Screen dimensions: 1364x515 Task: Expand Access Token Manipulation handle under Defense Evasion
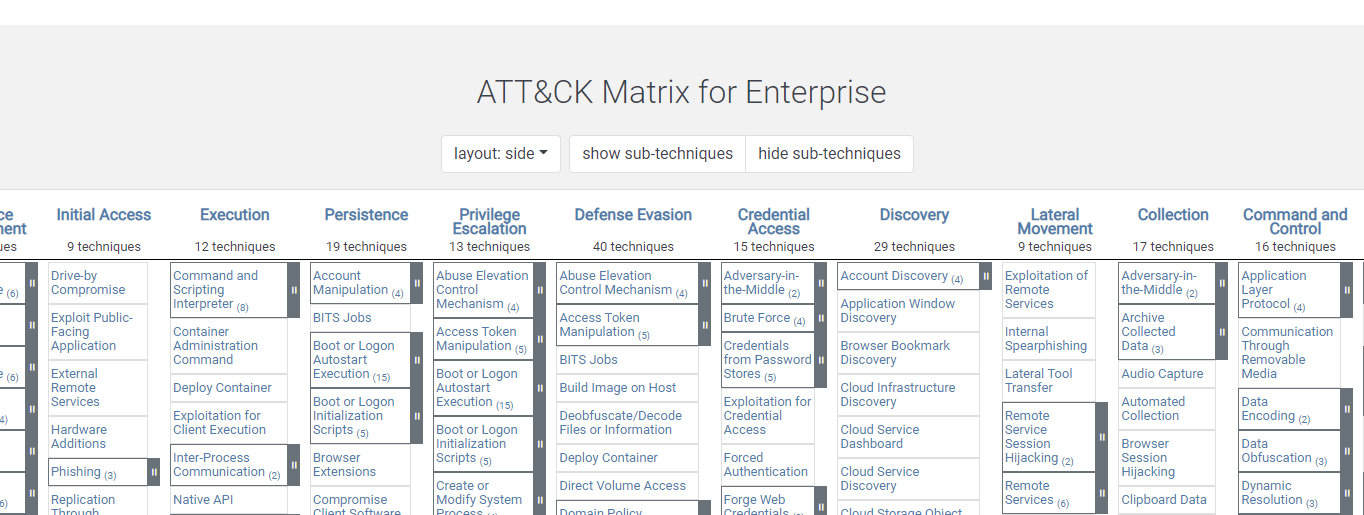point(704,325)
